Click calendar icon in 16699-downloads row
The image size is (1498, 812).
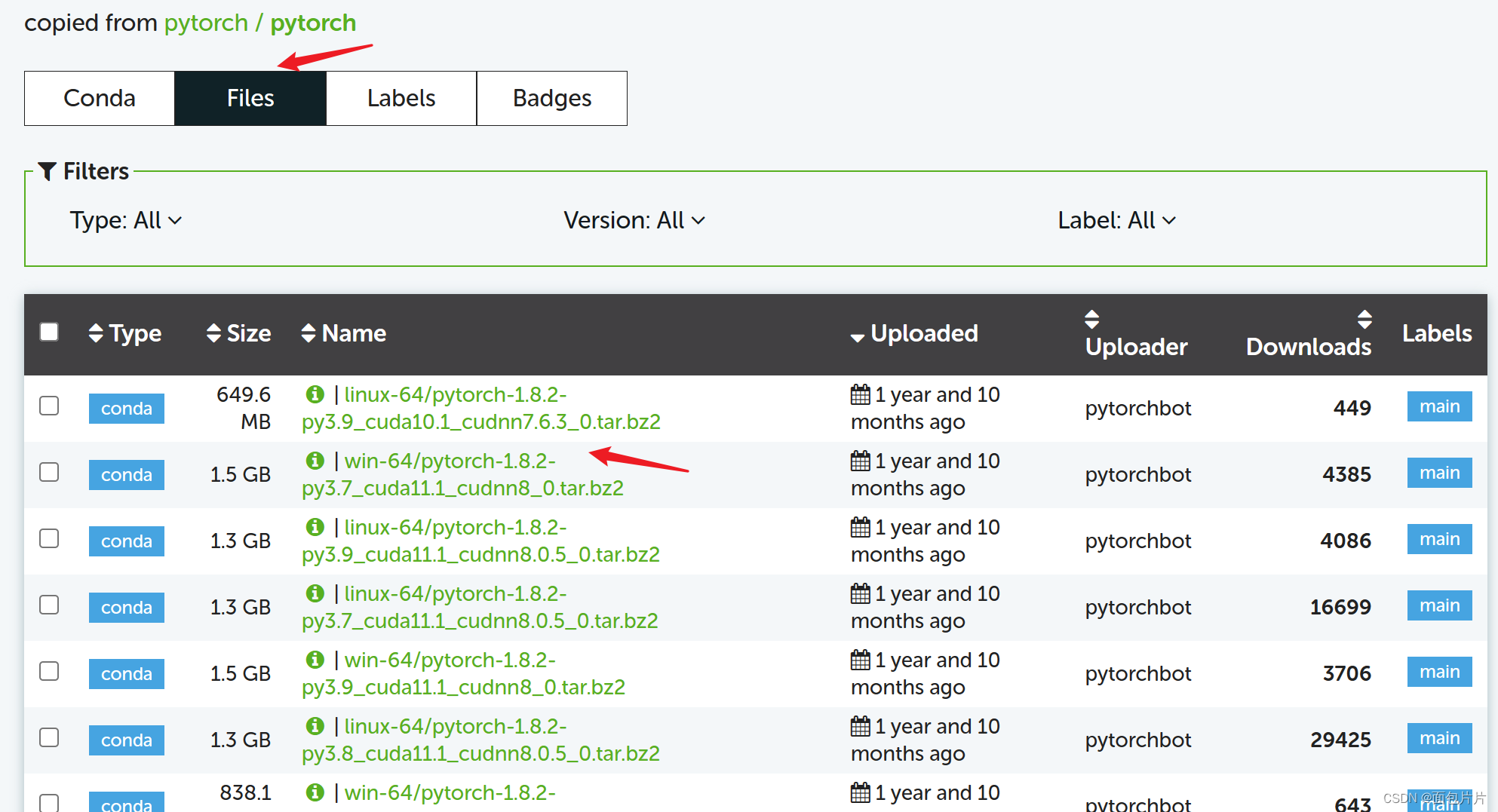point(860,593)
